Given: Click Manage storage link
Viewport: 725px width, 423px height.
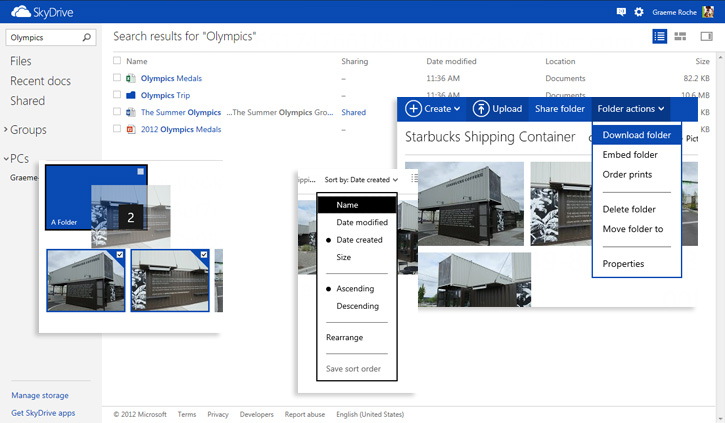Looking at the screenshot, I should point(40,396).
